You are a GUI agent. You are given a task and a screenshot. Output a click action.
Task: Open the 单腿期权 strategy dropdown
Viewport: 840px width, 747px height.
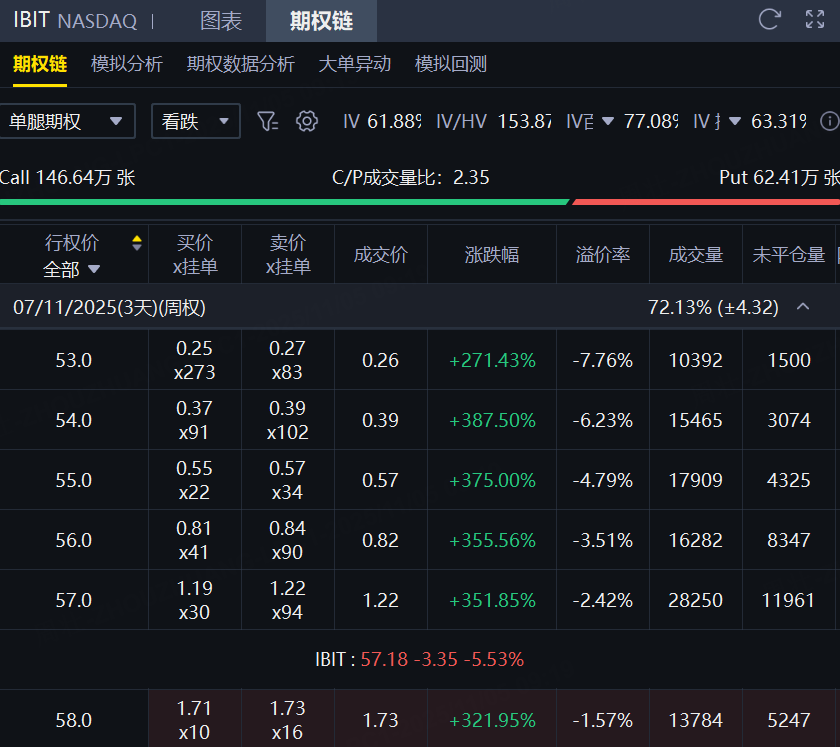pos(67,121)
